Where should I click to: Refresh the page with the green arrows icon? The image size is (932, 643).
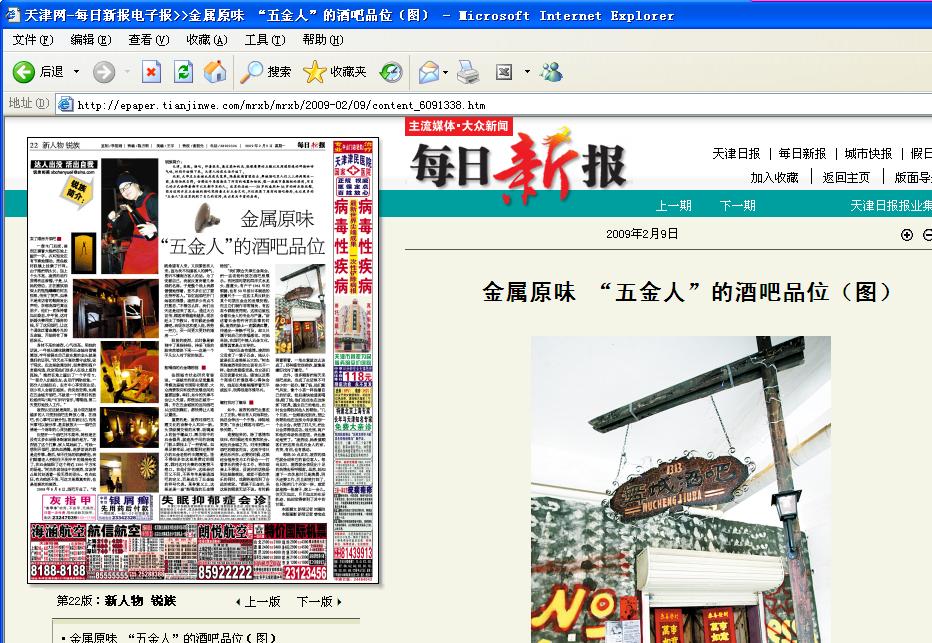pos(183,72)
